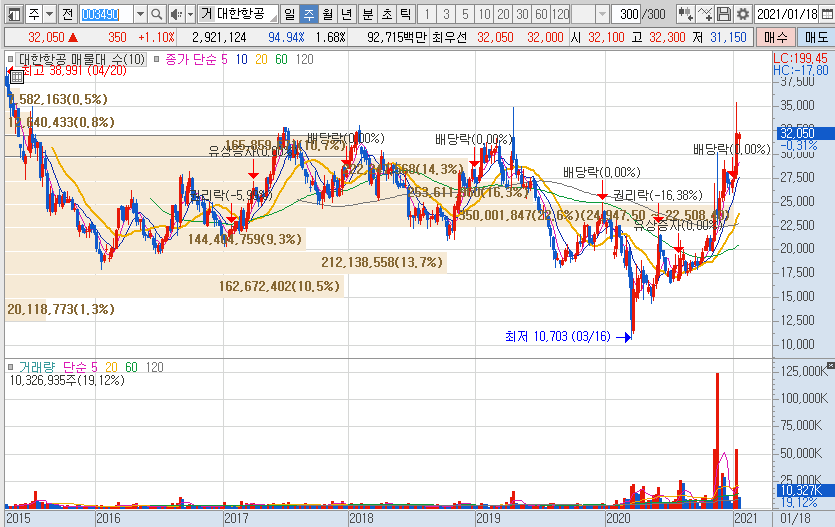Screen dimensions: 835x527
Task: Select the 초 second period
Action: click(387, 14)
